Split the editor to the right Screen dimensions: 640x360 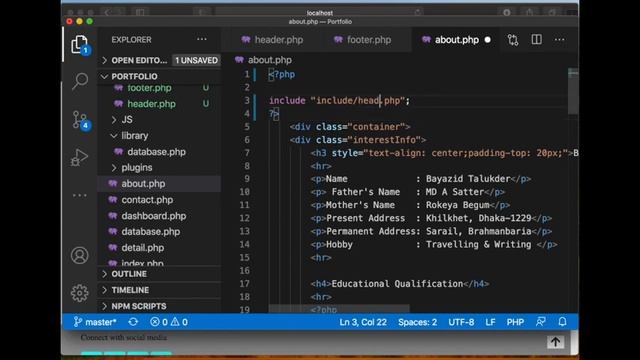[536, 40]
